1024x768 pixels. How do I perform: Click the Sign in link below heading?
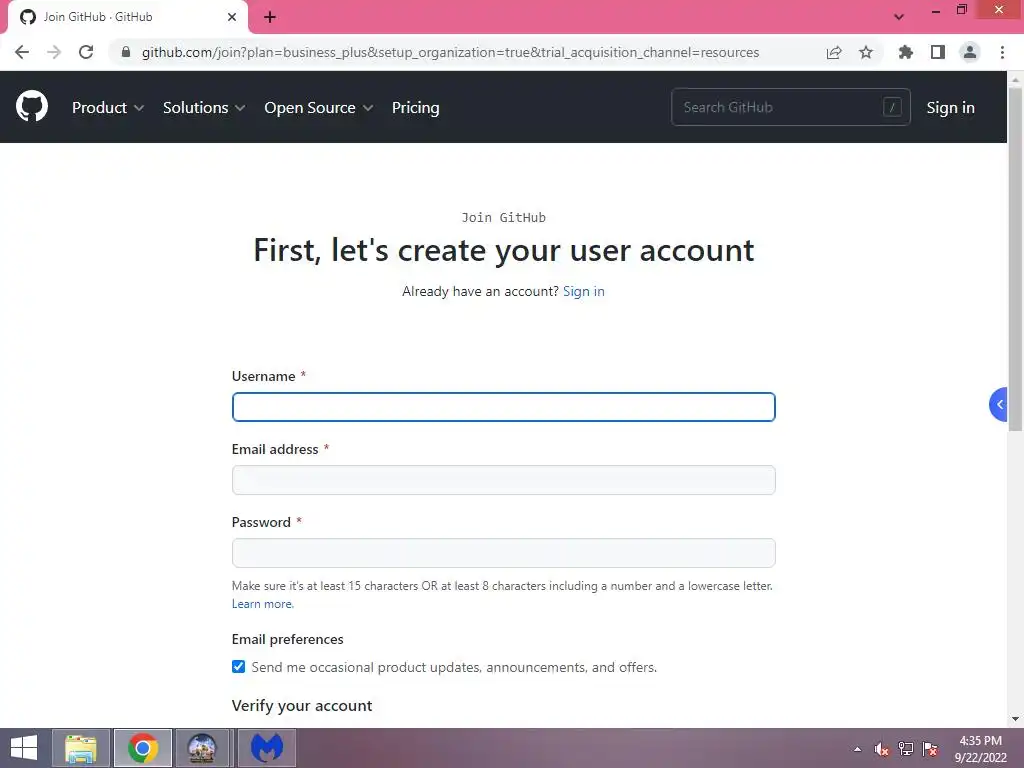point(584,291)
